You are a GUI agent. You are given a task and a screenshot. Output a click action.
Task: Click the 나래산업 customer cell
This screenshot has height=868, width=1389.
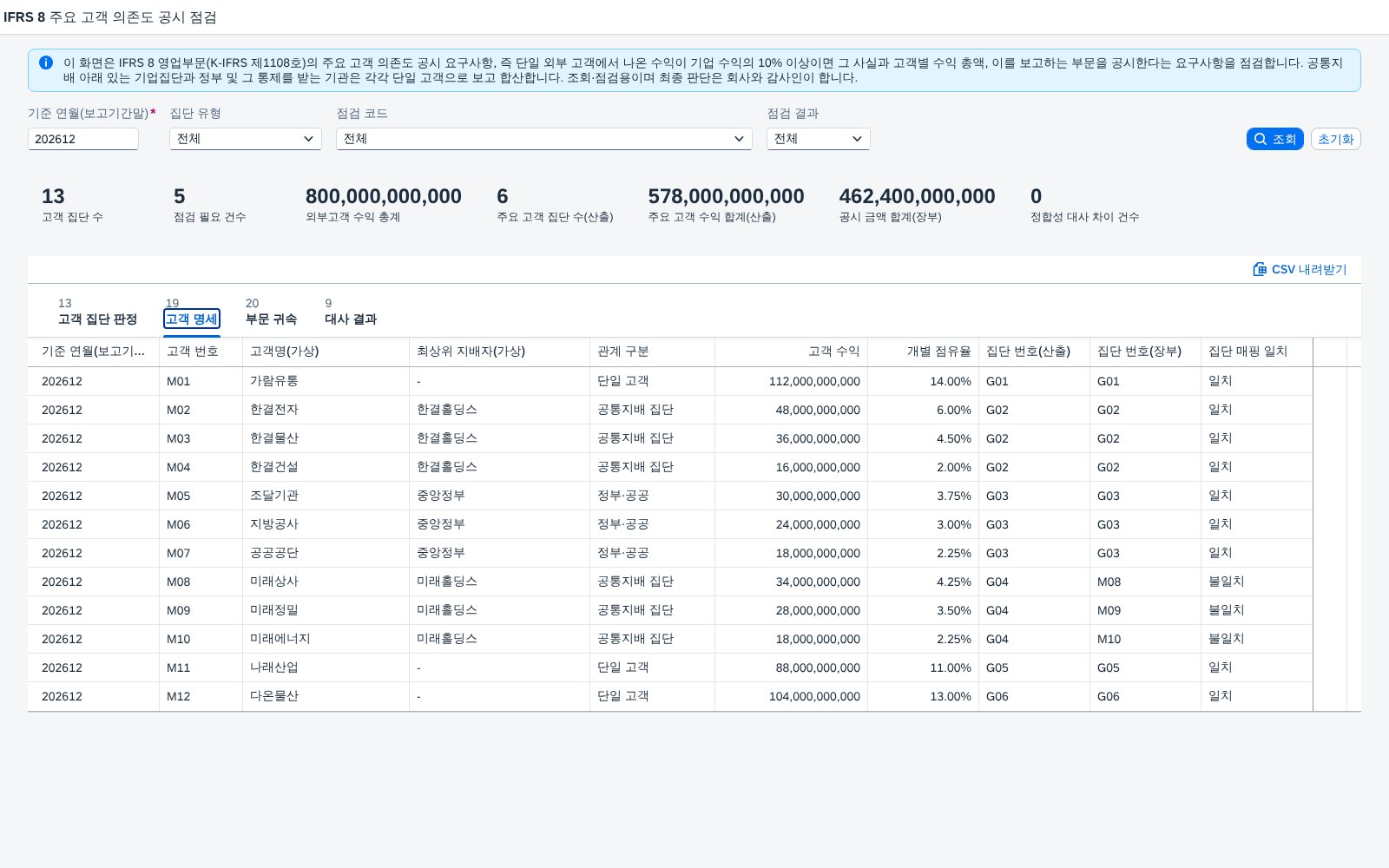point(274,667)
